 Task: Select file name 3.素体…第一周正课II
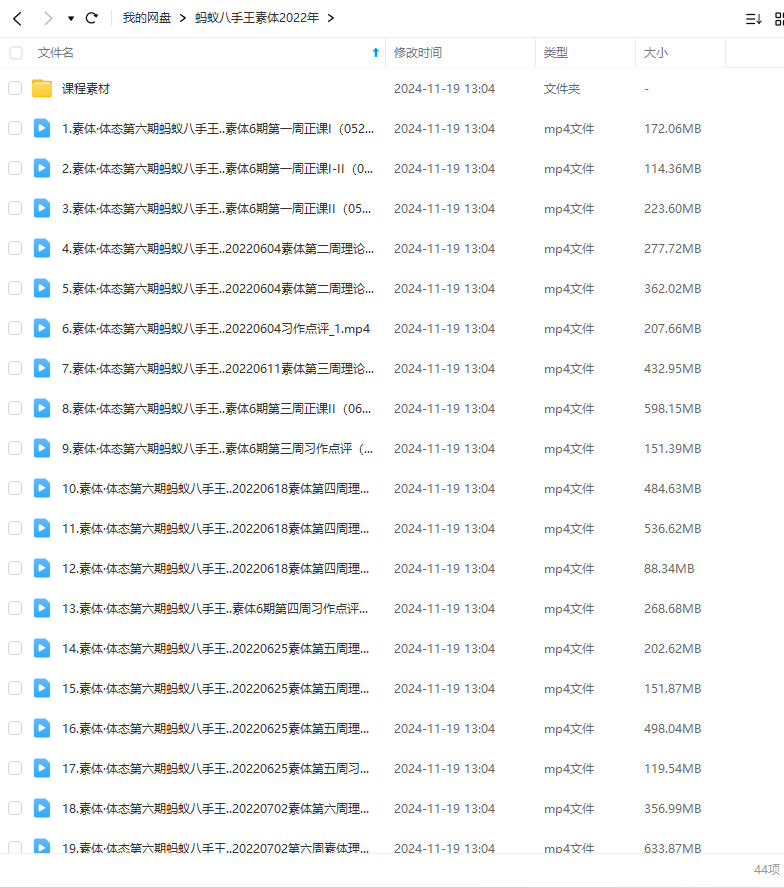(216, 208)
